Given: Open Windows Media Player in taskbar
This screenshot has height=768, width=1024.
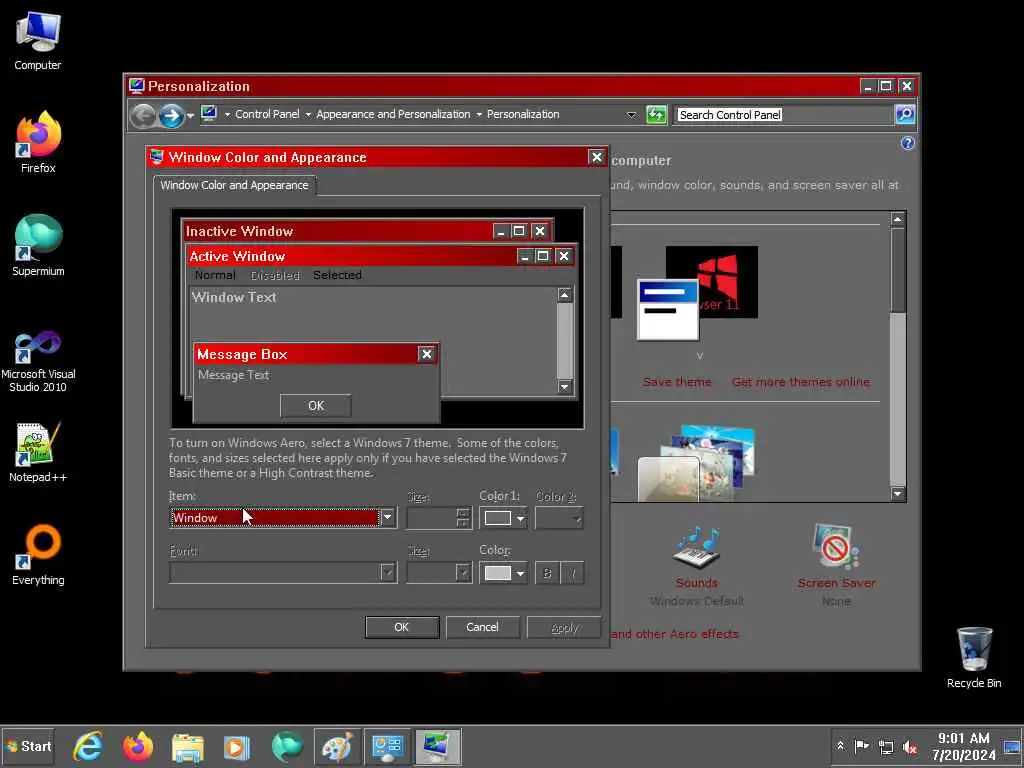Looking at the screenshot, I should [x=237, y=746].
